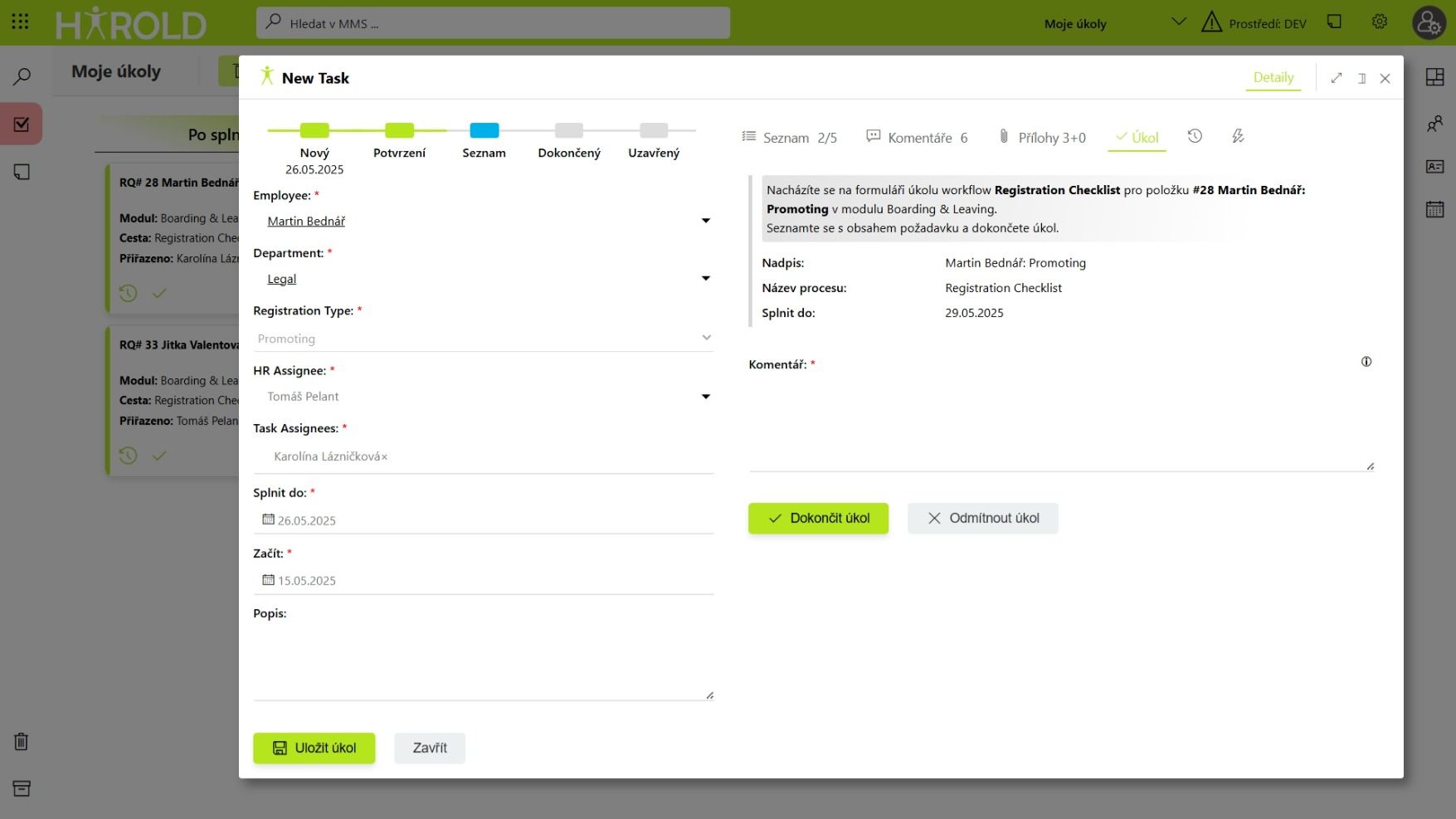Click the Komentář info icon

(1366, 362)
